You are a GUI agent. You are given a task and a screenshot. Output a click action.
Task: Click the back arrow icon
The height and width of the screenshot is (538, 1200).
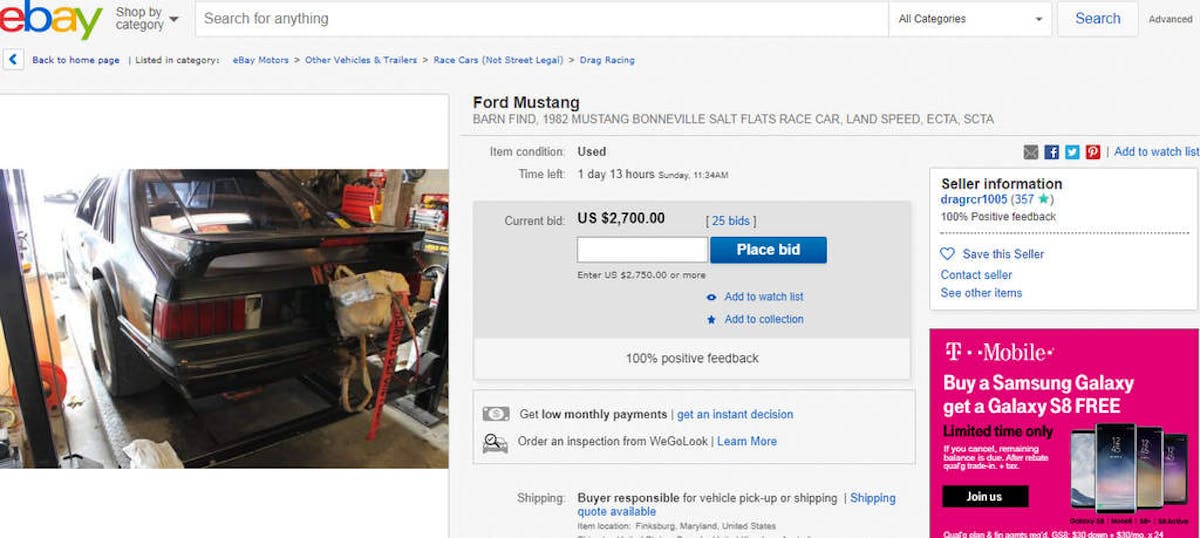coord(13,60)
